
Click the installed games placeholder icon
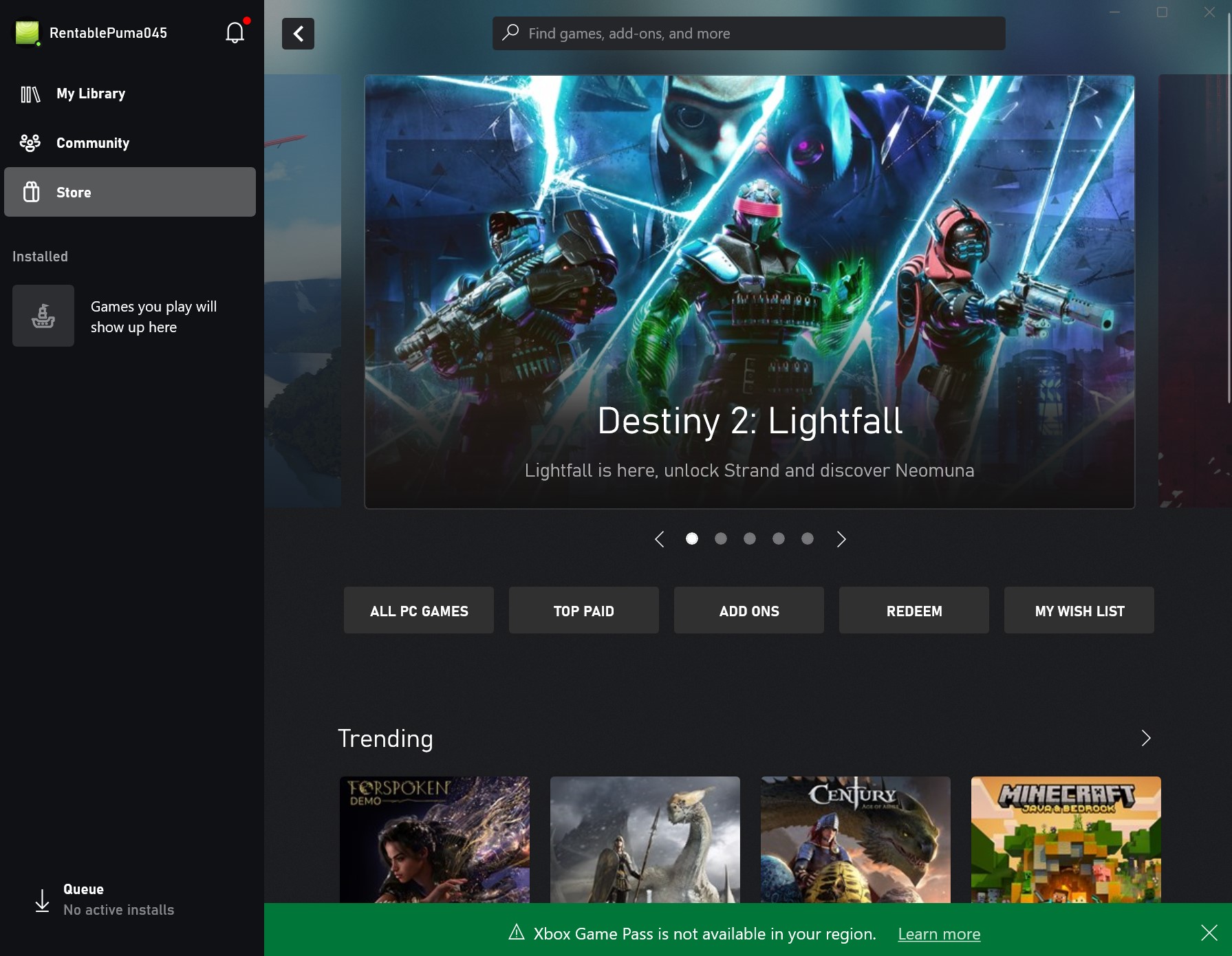(x=43, y=316)
